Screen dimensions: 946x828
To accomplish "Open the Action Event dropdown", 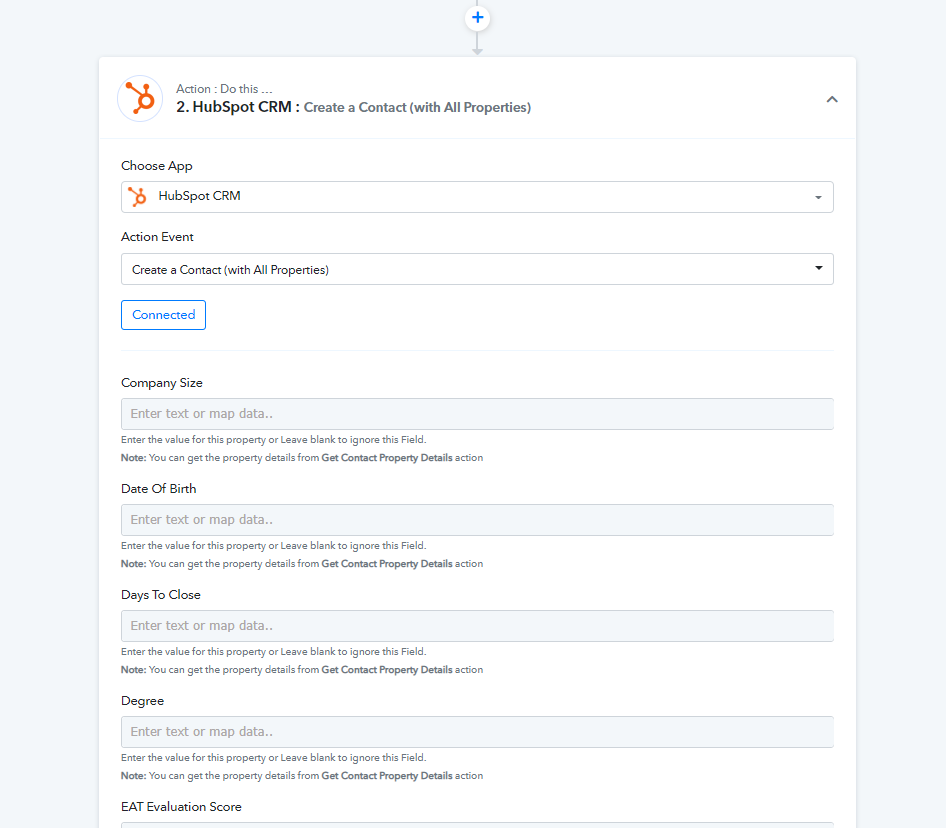I will (477, 269).
